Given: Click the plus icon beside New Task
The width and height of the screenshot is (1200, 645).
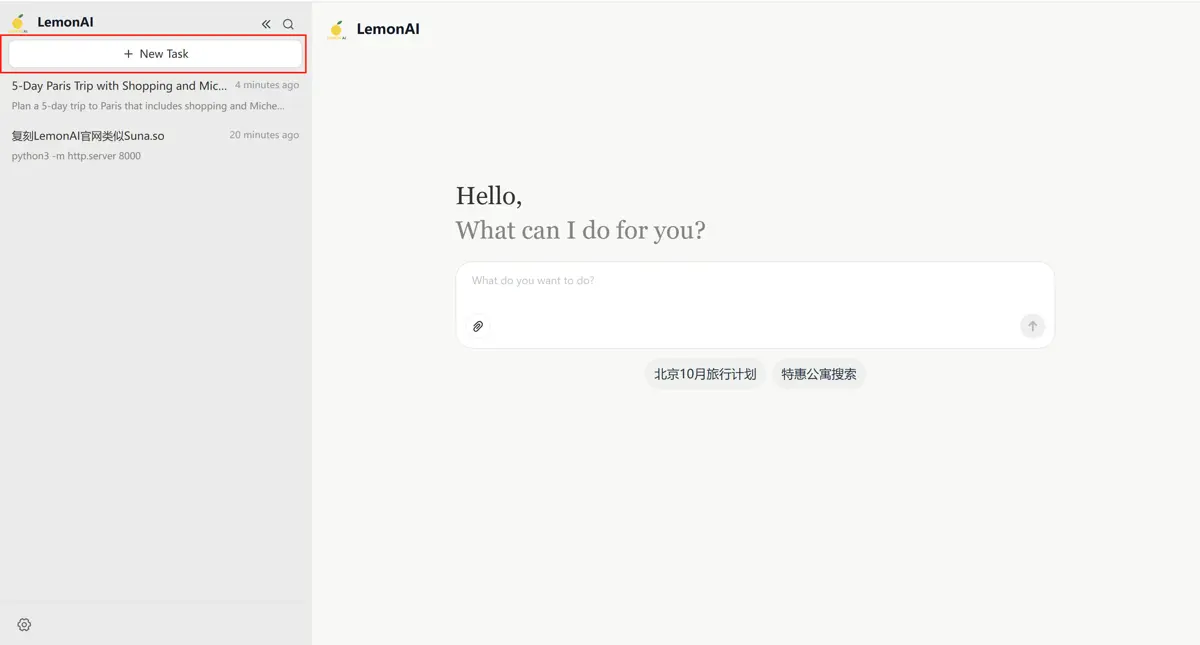Looking at the screenshot, I should [x=128, y=54].
